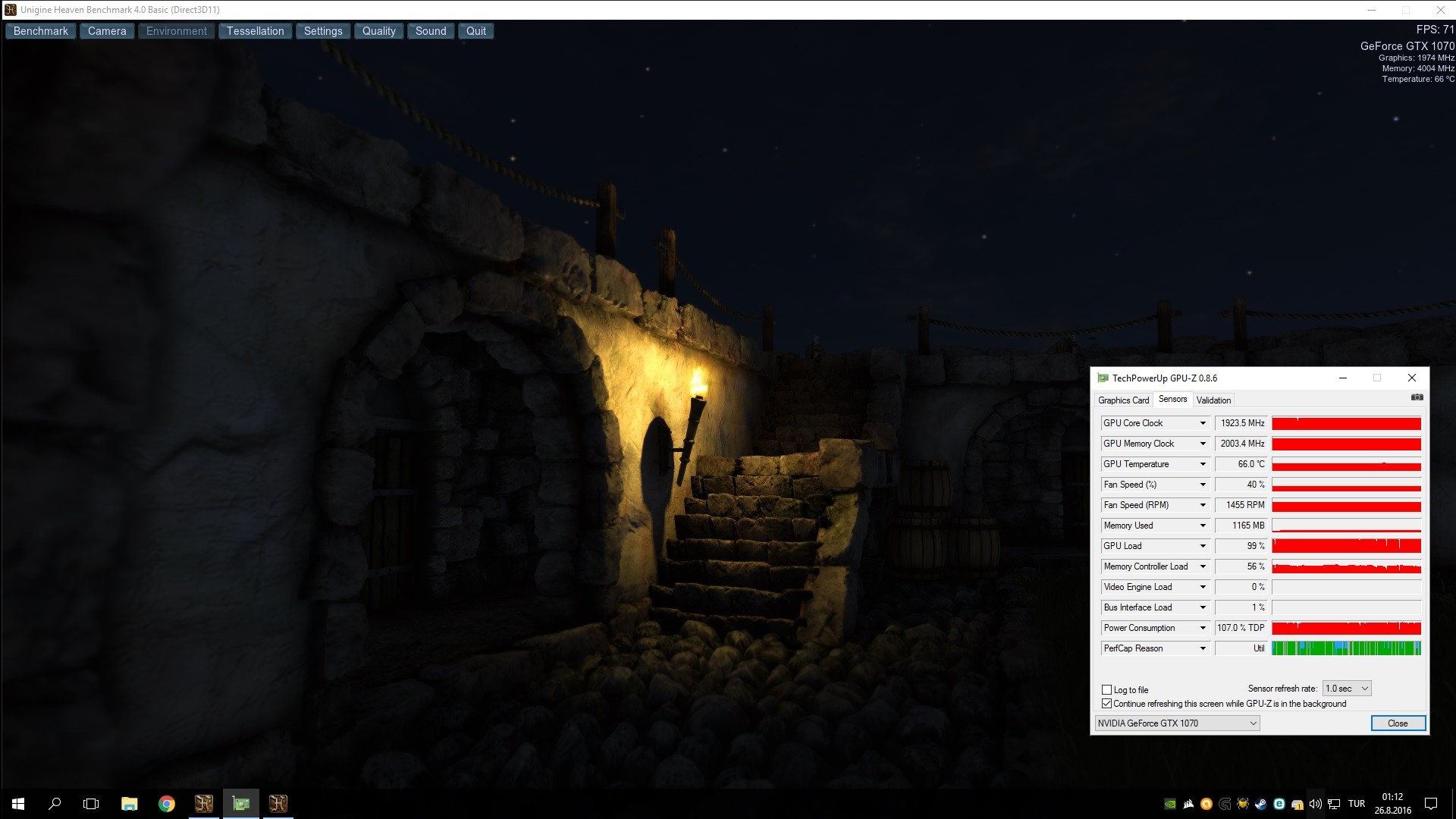Switch to Validation tab
The width and height of the screenshot is (1456, 819).
1213,400
